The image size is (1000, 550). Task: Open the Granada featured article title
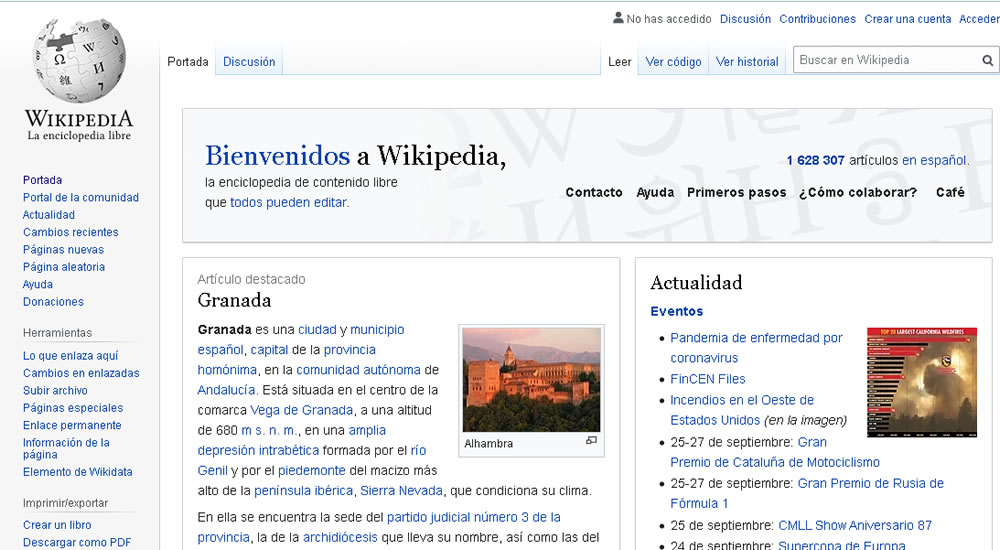(234, 301)
